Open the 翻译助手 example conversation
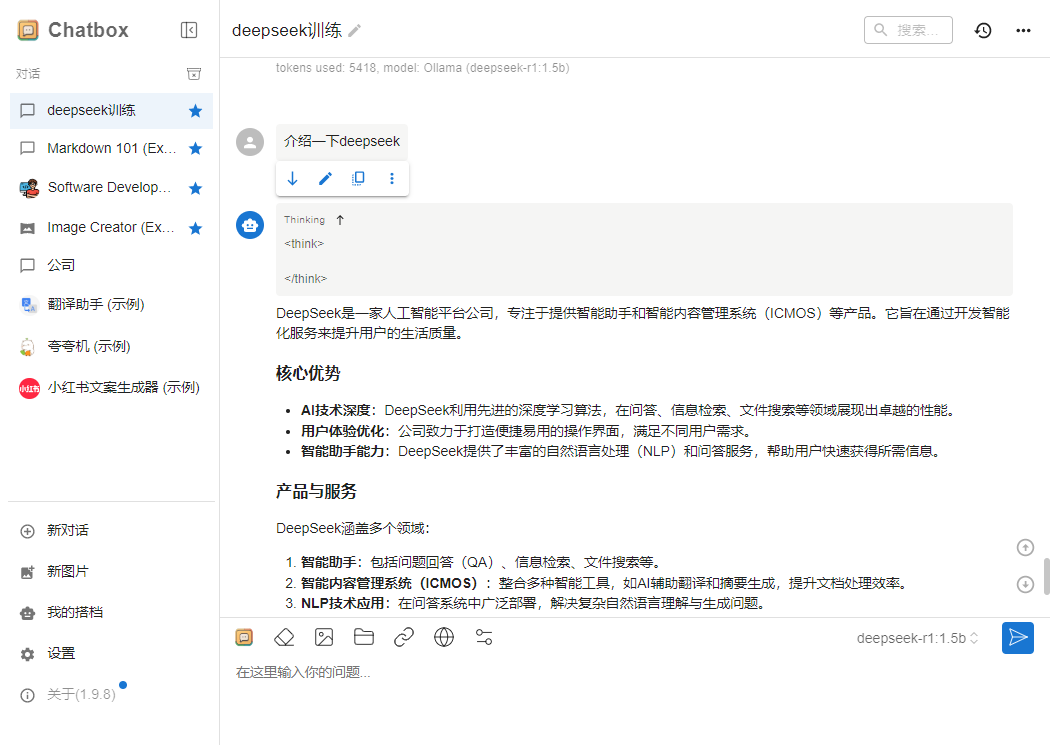 (x=111, y=305)
